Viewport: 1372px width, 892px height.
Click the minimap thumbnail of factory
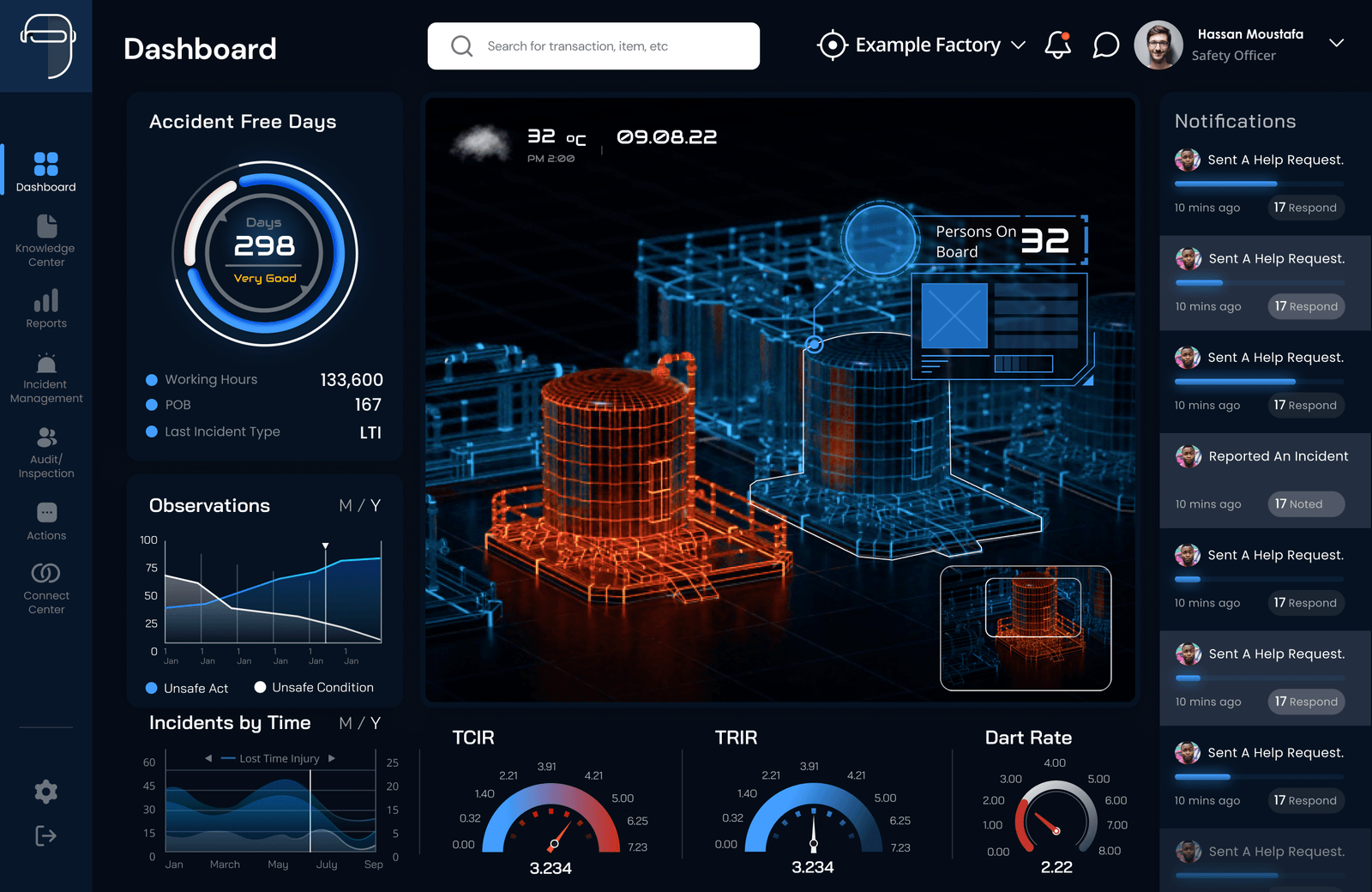[x=1026, y=628]
